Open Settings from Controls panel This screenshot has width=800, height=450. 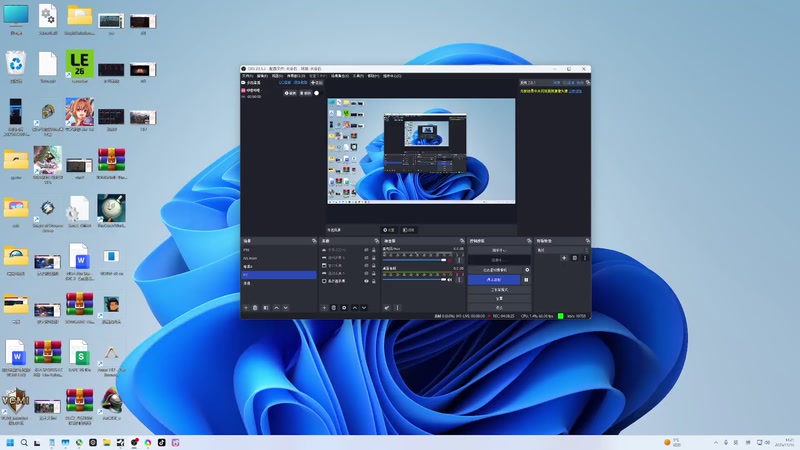pos(499,298)
